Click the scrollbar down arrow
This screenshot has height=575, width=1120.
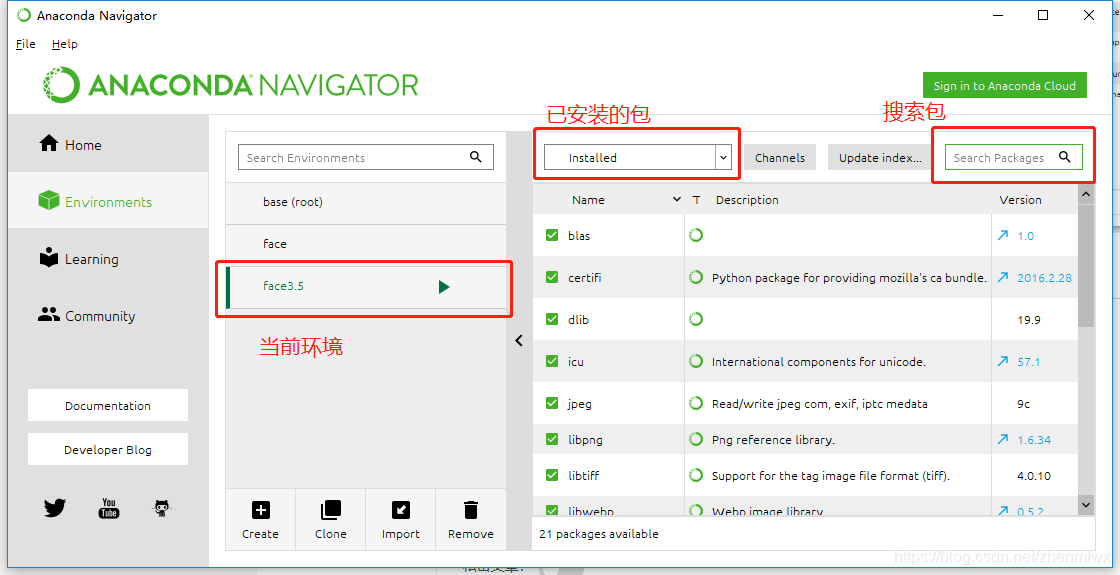coord(1086,505)
